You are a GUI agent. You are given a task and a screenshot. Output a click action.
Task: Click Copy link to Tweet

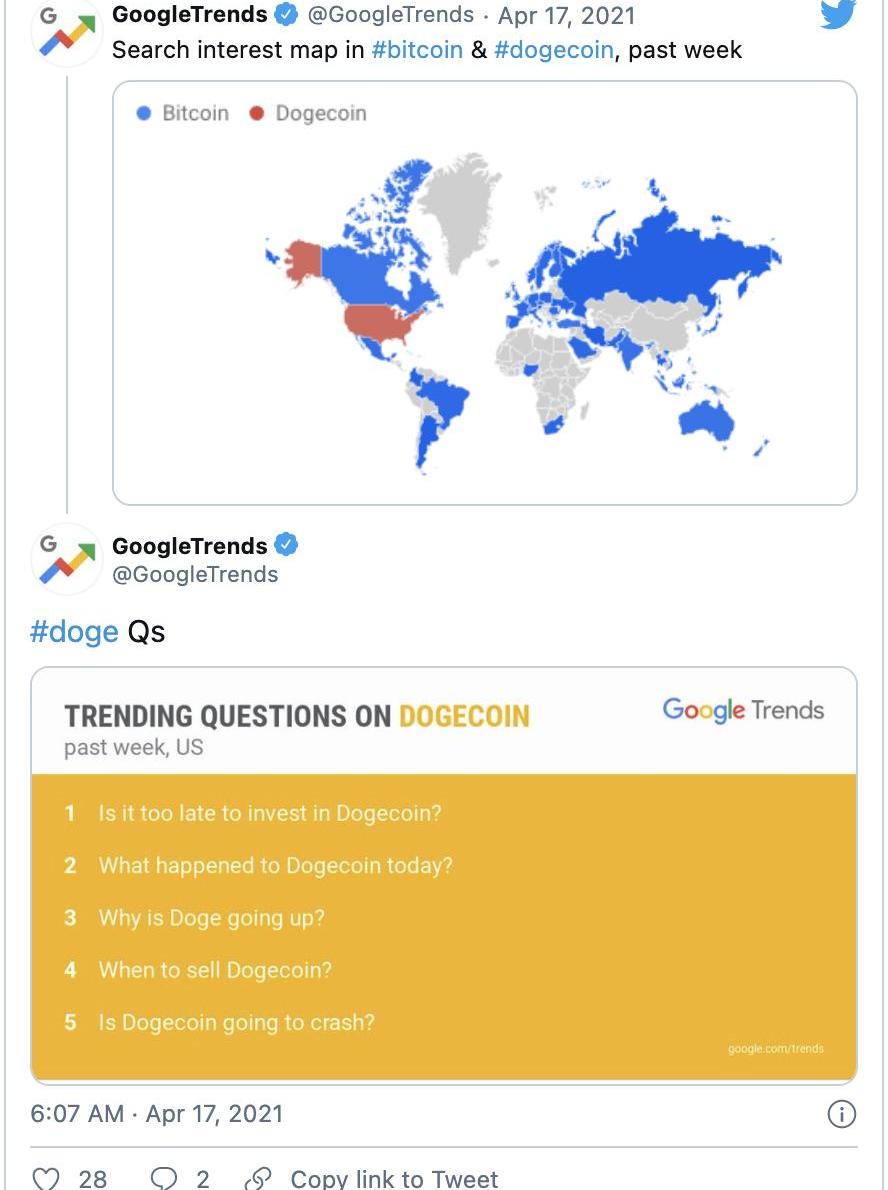pos(393,1179)
